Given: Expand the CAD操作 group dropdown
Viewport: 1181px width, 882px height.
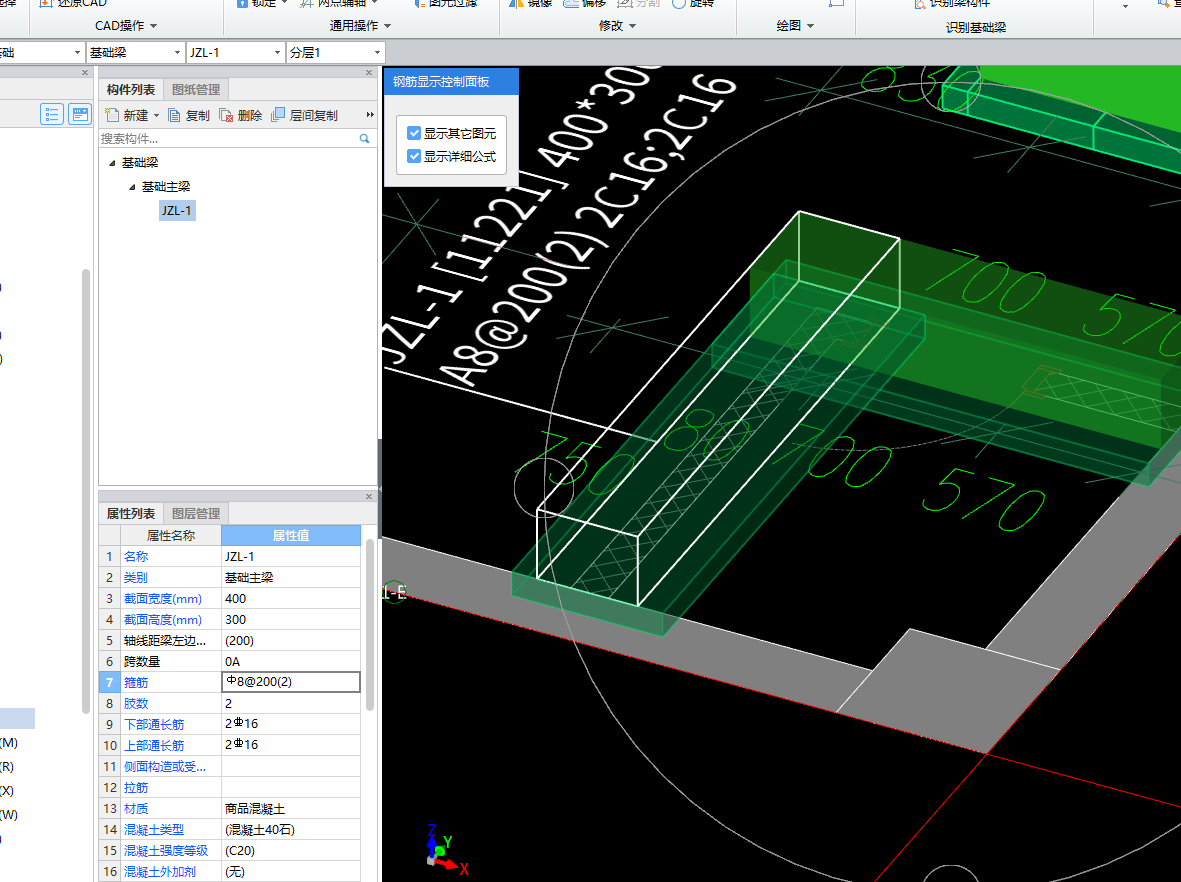Looking at the screenshot, I should click(x=154, y=26).
